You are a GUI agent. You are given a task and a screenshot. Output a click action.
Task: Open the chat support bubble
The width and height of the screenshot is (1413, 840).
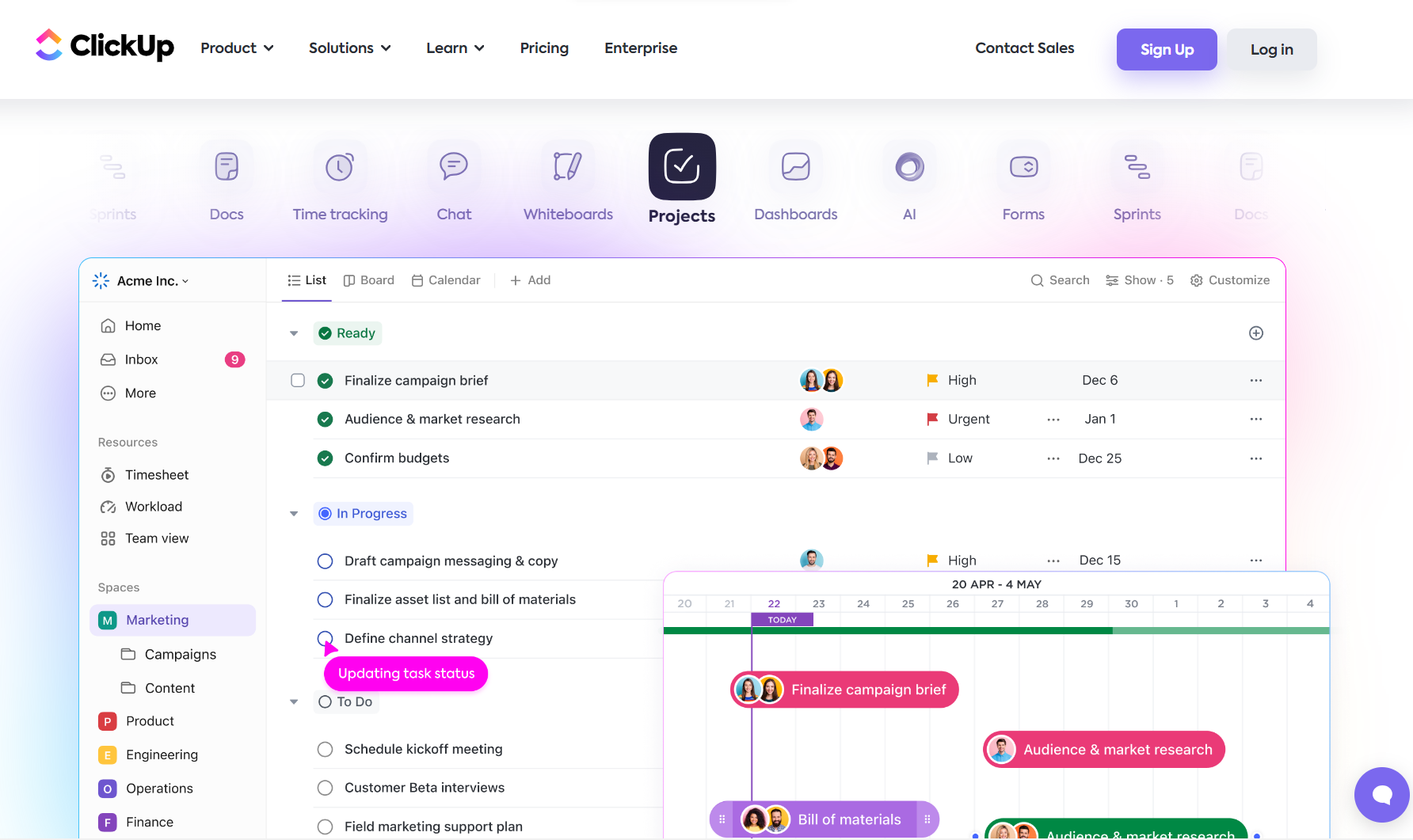1381,795
